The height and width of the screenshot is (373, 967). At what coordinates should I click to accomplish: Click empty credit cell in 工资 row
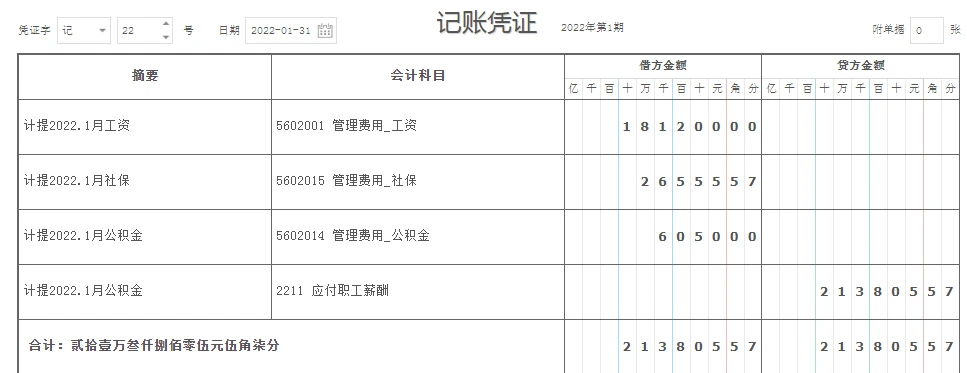tap(860, 127)
